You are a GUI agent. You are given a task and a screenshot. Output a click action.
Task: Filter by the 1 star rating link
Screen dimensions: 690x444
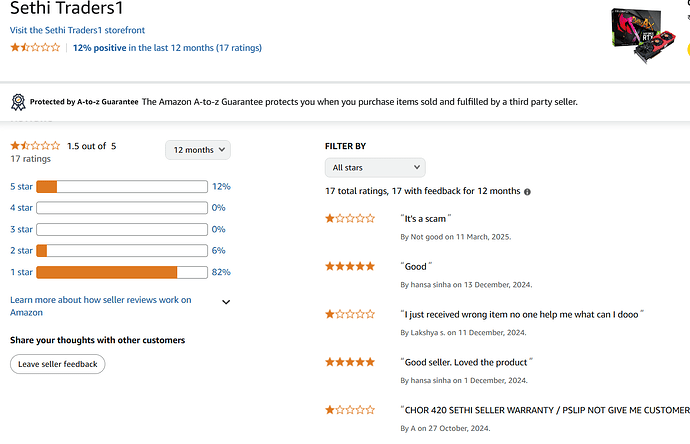pyautogui.click(x=21, y=272)
